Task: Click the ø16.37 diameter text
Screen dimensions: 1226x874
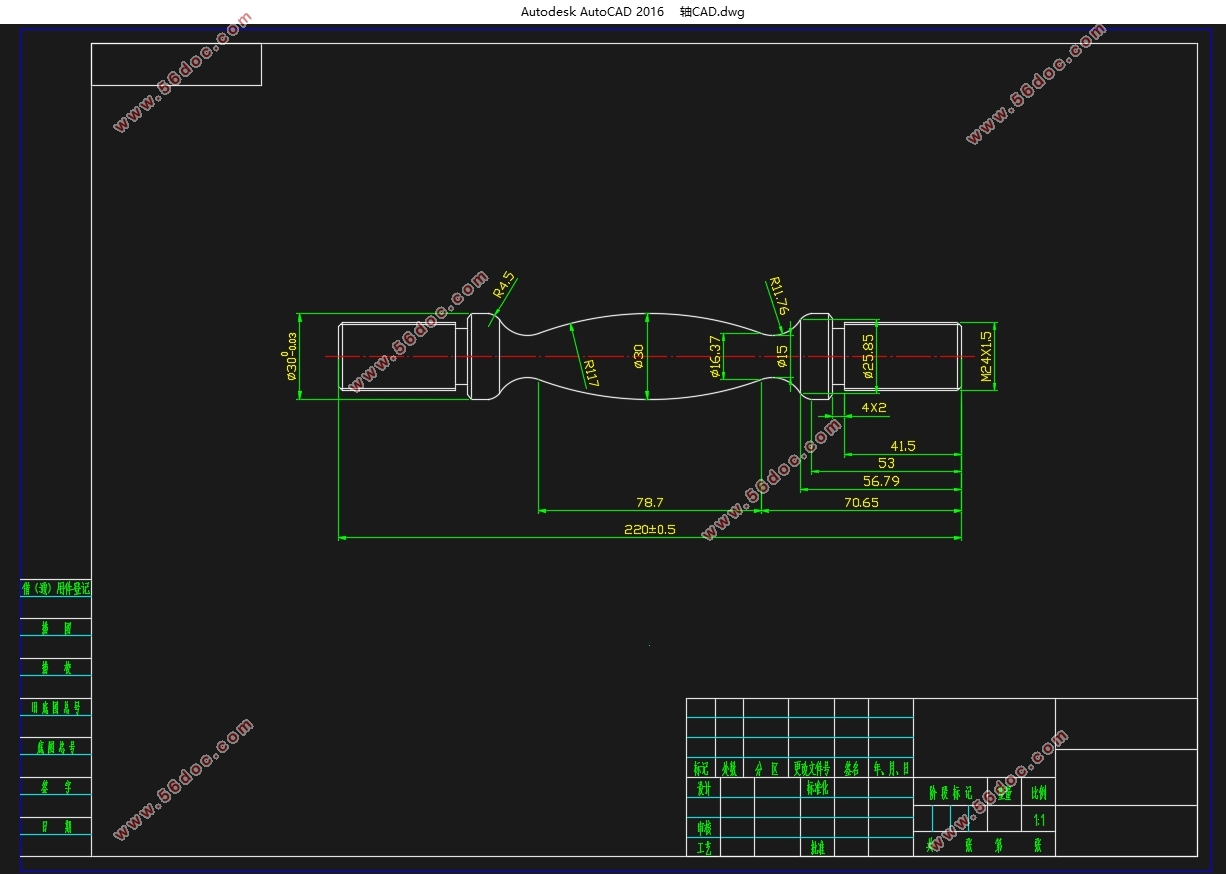Action: click(714, 357)
